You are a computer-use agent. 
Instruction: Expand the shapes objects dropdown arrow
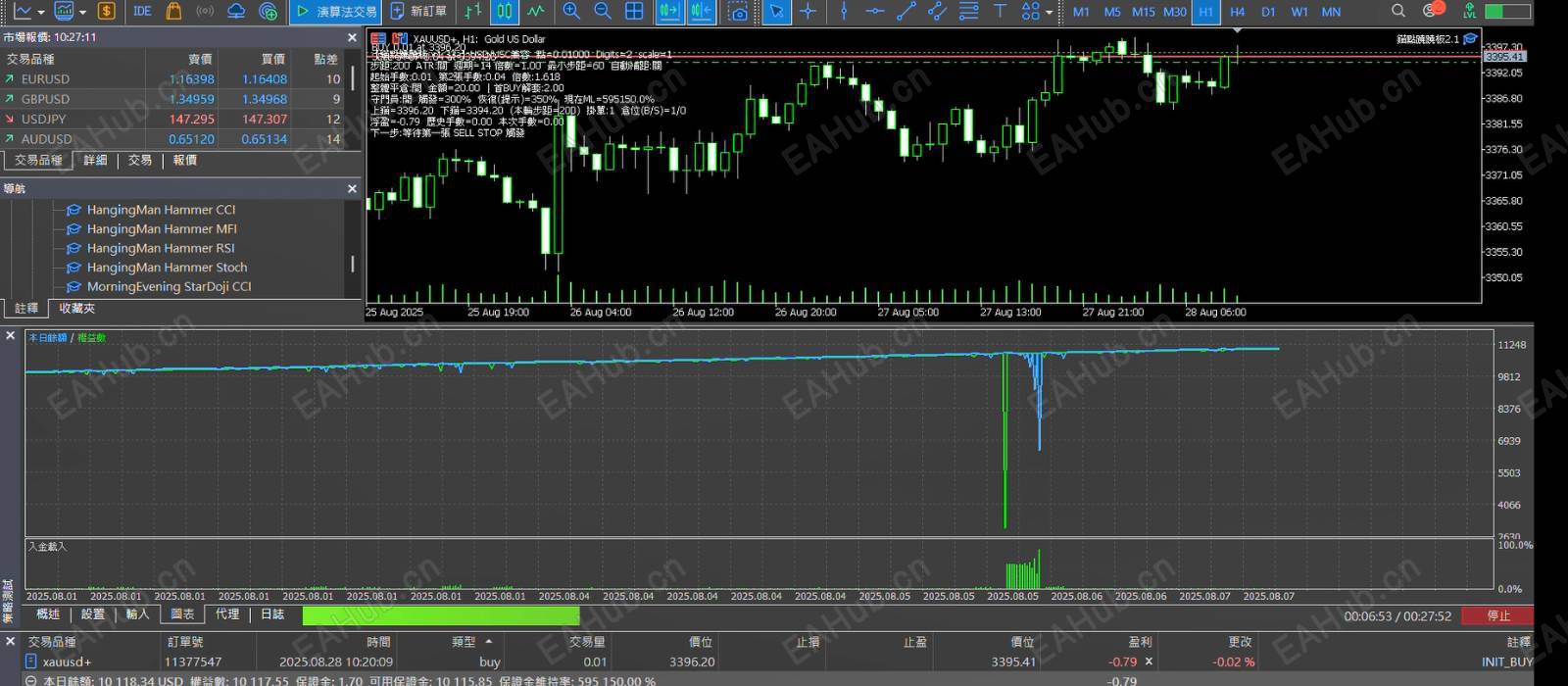[1049, 12]
